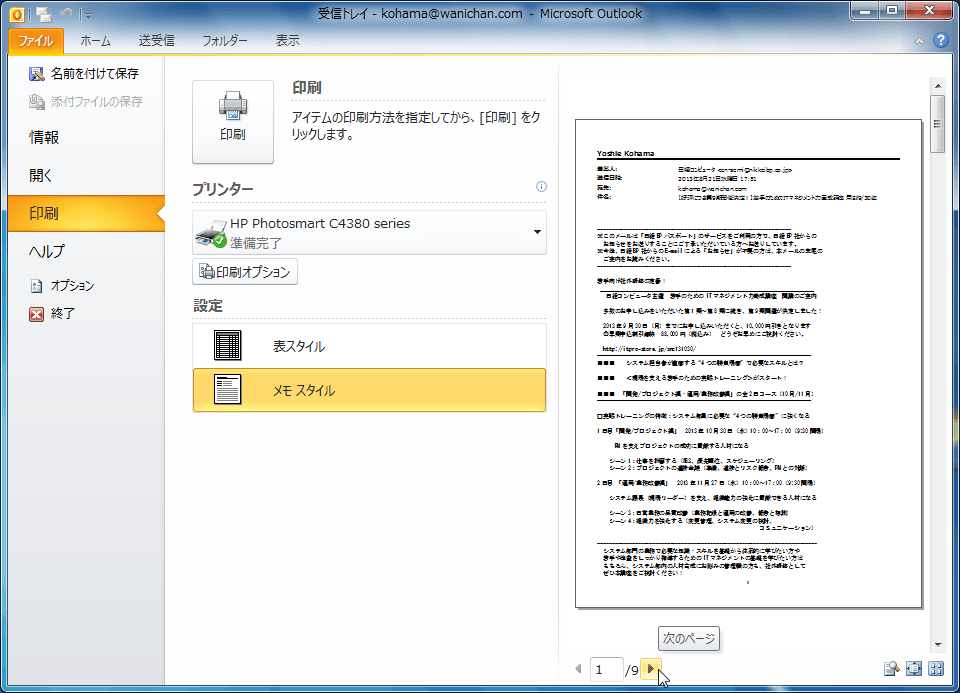
Task: Click the red Exit X icon
Action: 37,314
